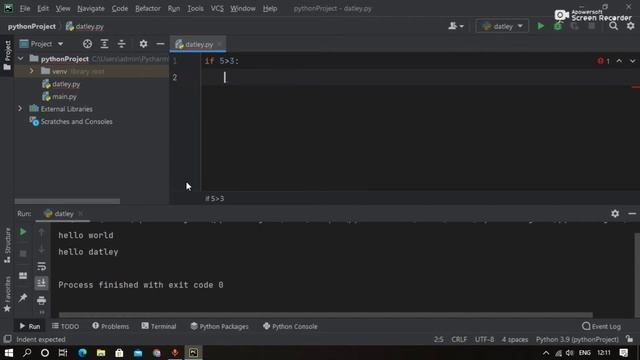
Task: Open the user account dropdown icon
Action: coord(456,26)
